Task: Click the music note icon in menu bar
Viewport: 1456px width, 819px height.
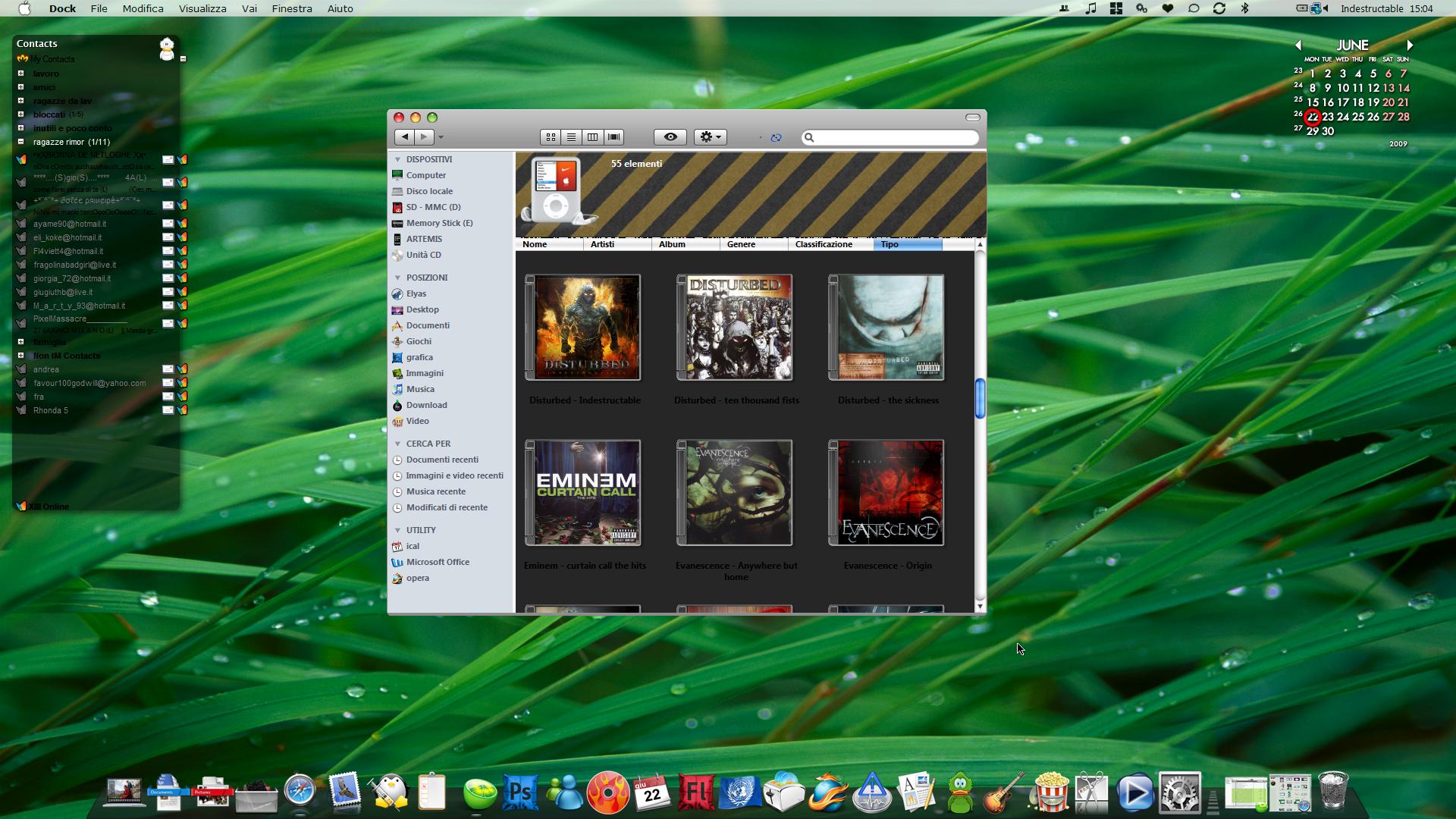Action: (x=1090, y=8)
